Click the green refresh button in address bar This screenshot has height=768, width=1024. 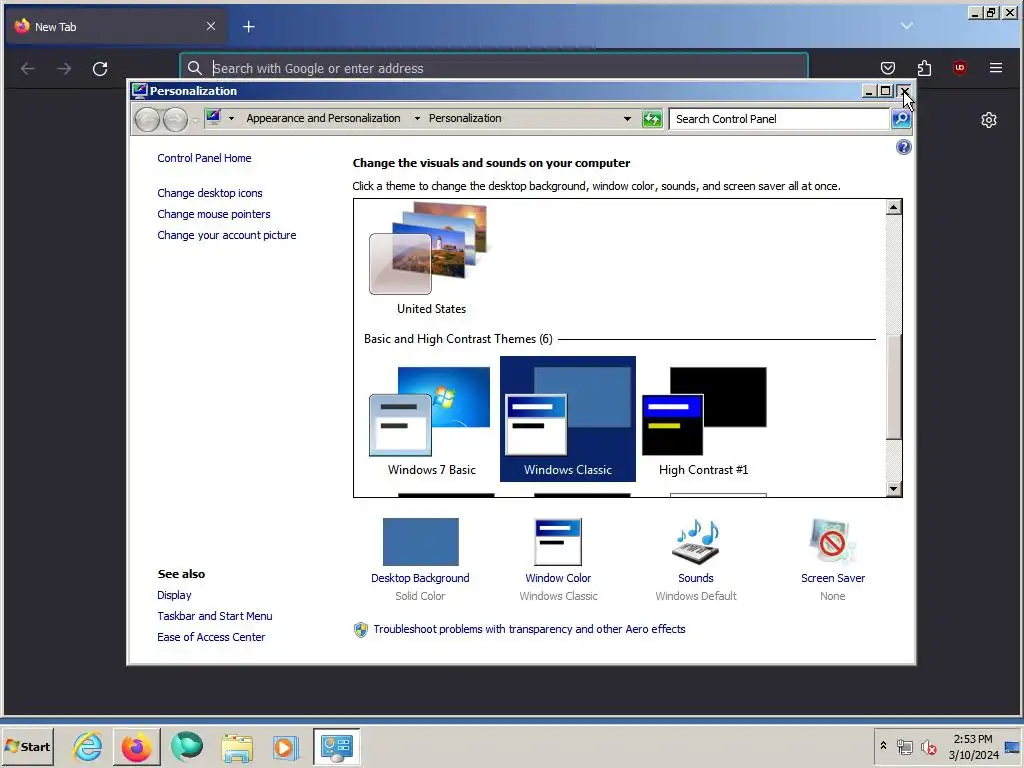[x=652, y=119]
